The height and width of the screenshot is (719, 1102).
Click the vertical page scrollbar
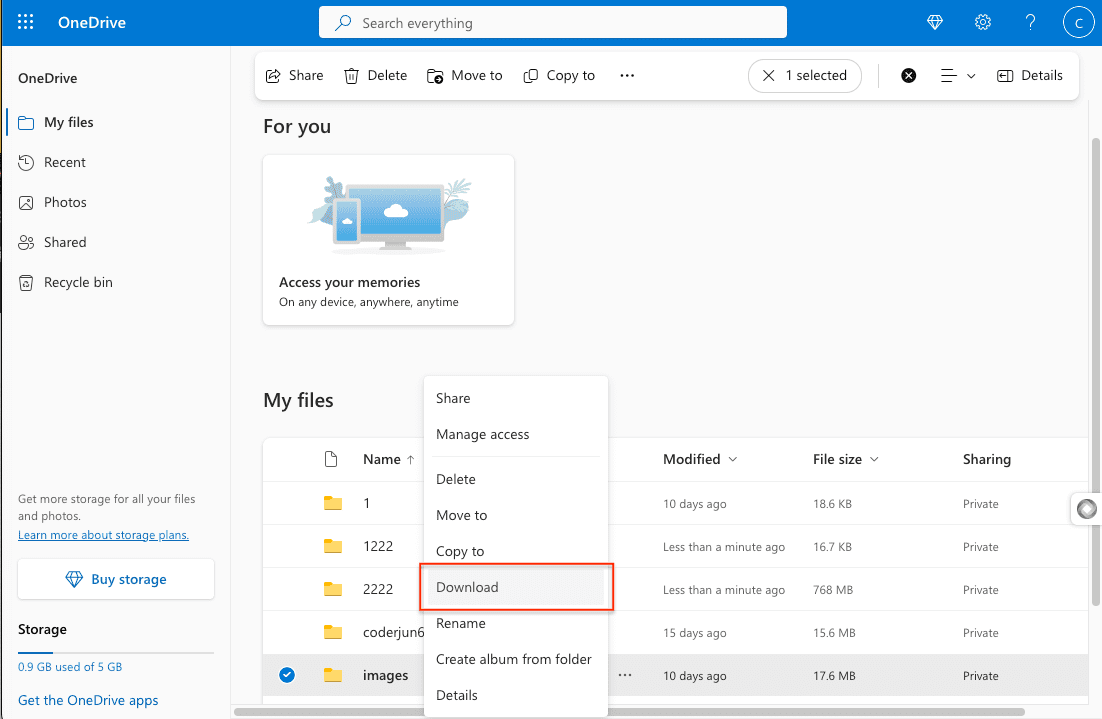1096,371
